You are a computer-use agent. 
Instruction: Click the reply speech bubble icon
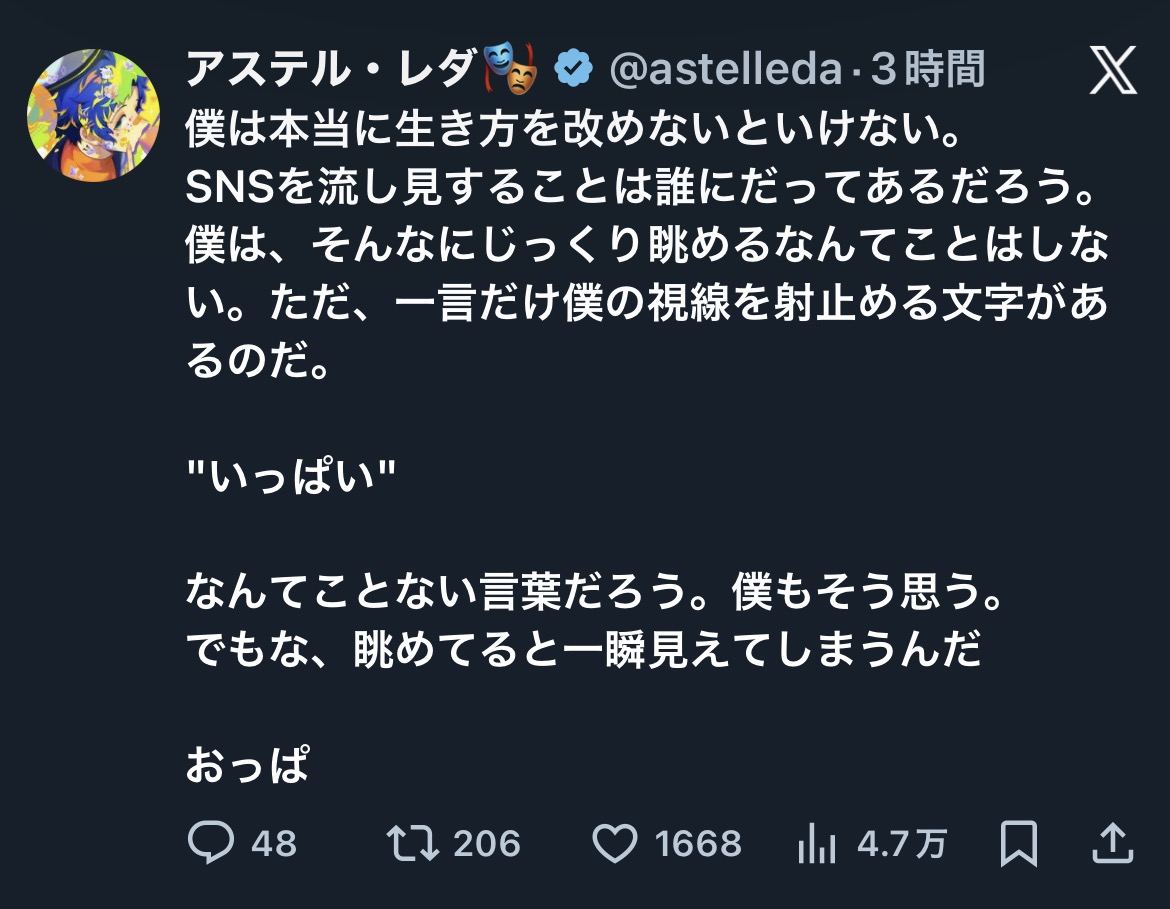point(211,843)
